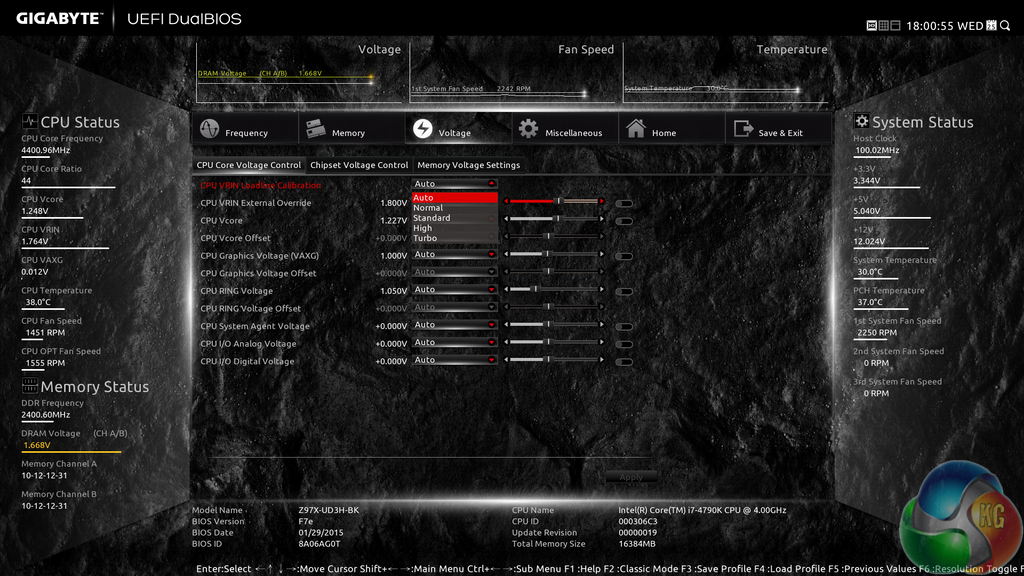Go to the Home tab
1024x576 pixels.
[x=671, y=129]
